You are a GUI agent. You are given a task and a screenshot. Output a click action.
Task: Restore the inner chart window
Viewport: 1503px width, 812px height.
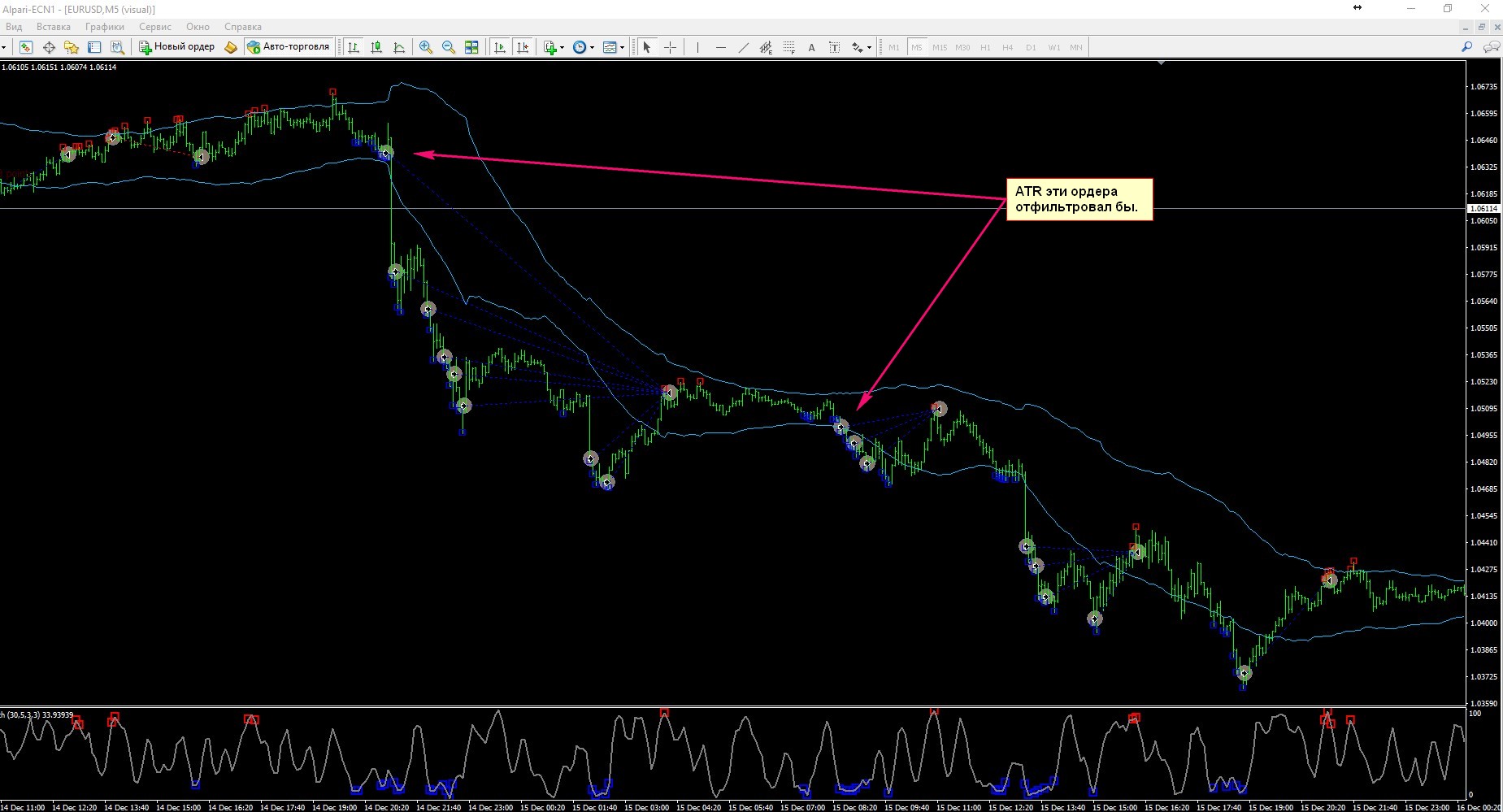click(x=1482, y=27)
